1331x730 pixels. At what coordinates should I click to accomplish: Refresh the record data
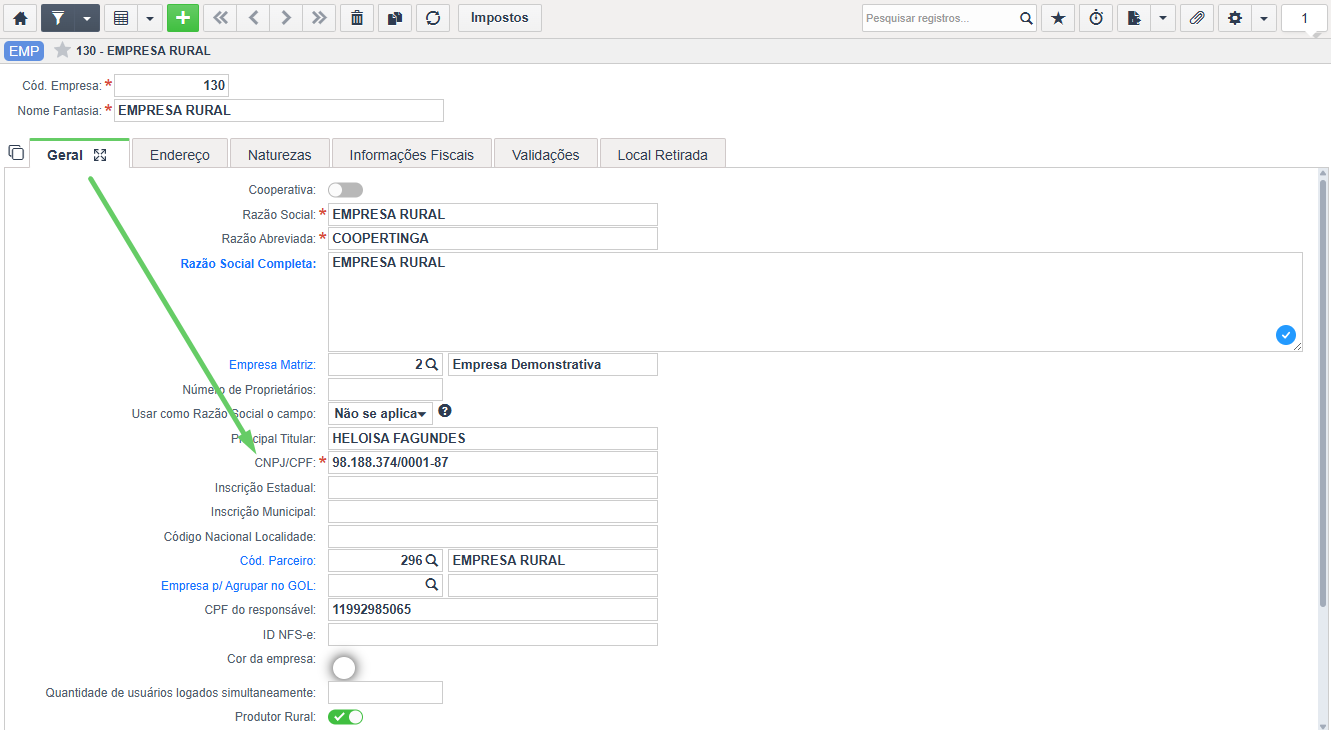pyautogui.click(x=432, y=18)
